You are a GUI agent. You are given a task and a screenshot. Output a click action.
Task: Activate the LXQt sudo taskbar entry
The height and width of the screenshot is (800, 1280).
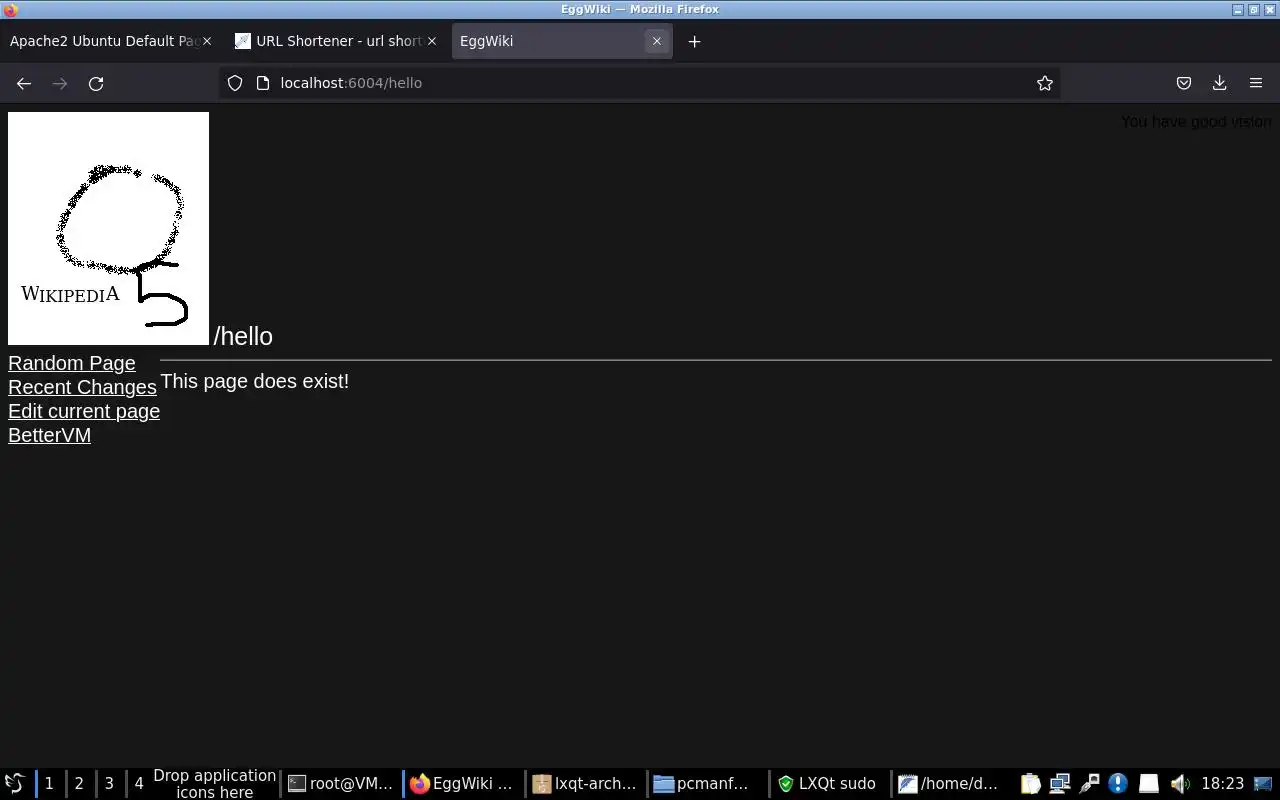pyautogui.click(x=829, y=784)
